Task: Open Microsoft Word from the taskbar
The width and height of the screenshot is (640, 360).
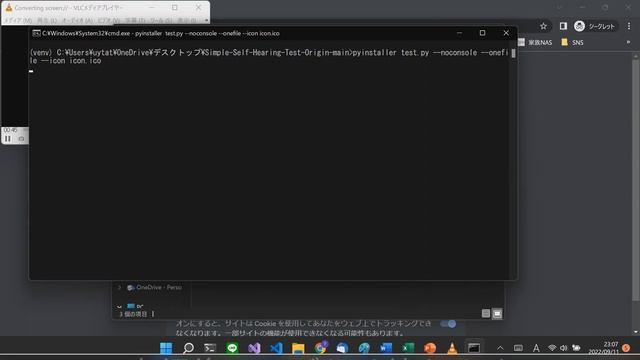Action: 386,348
